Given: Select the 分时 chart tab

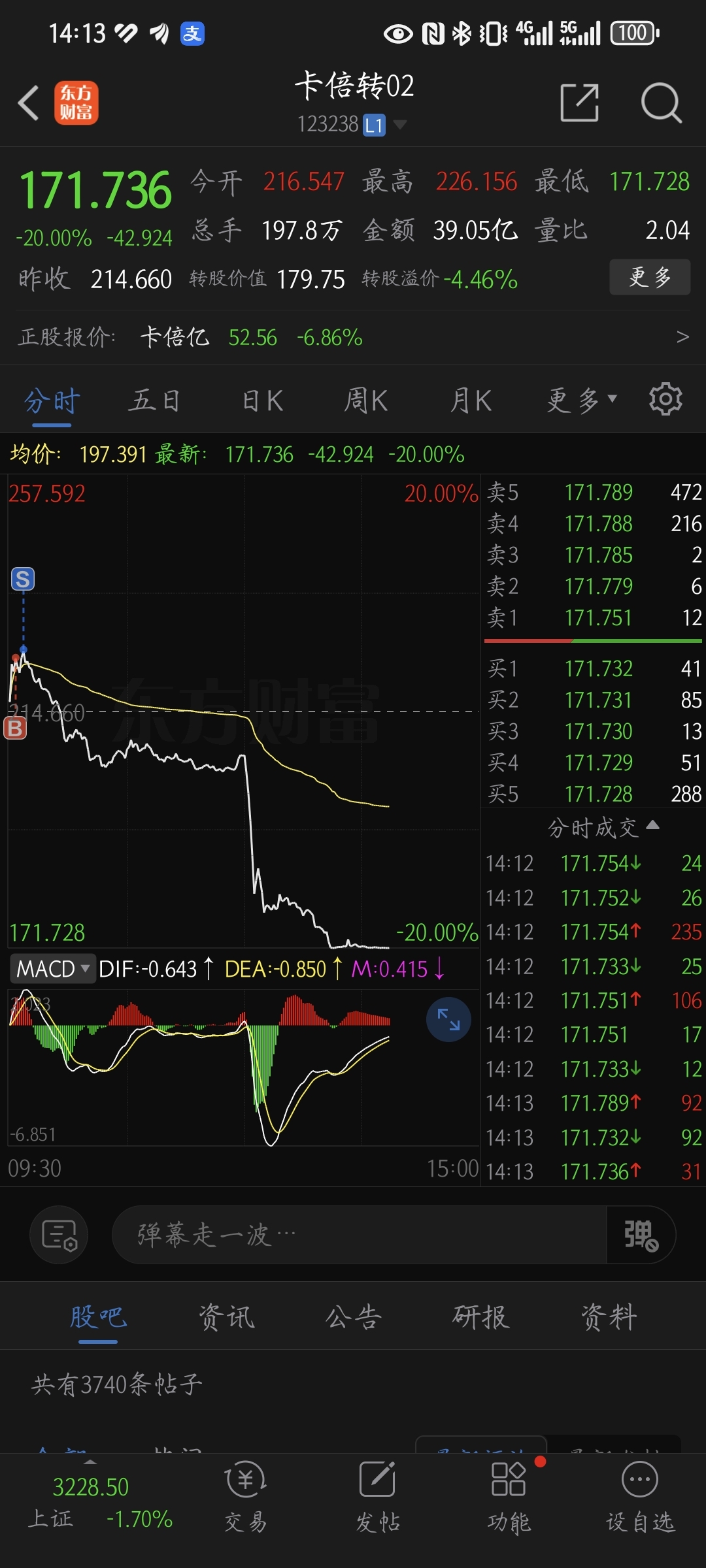Looking at the screenshot, I should [52, 401].
